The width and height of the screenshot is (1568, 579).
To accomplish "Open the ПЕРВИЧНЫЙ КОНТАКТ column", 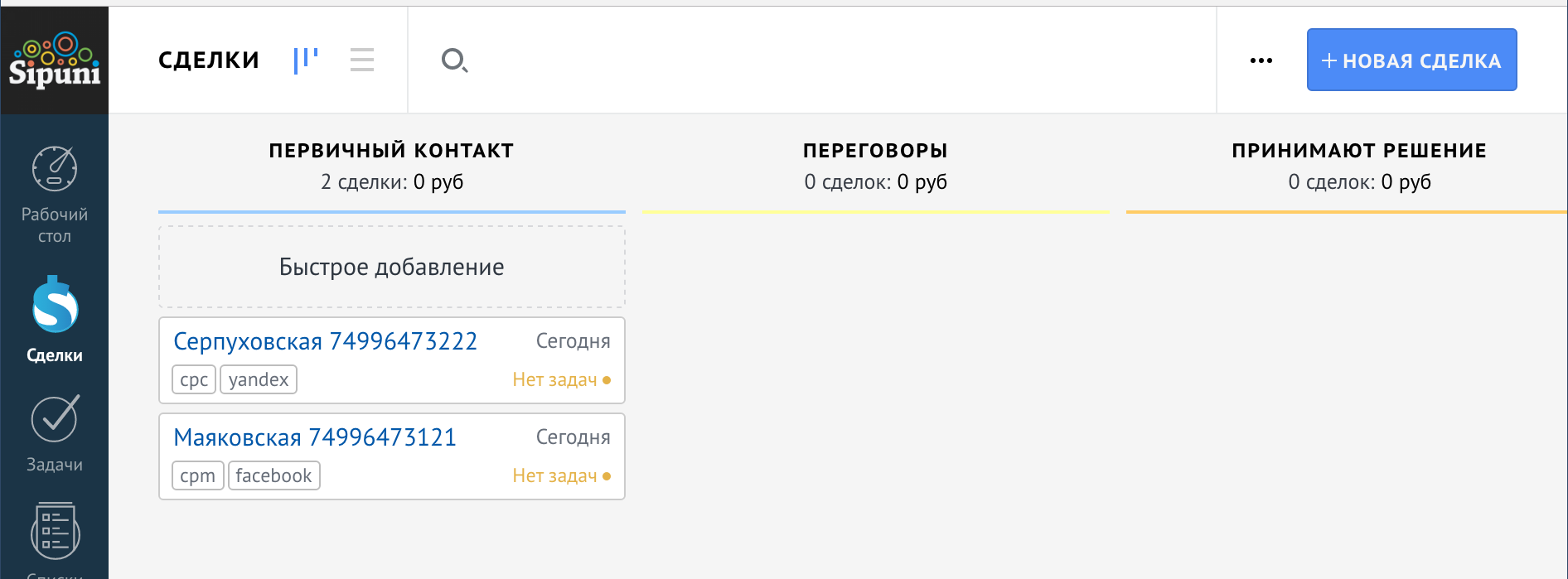I will pyautogui.click(x=390, y=150).
